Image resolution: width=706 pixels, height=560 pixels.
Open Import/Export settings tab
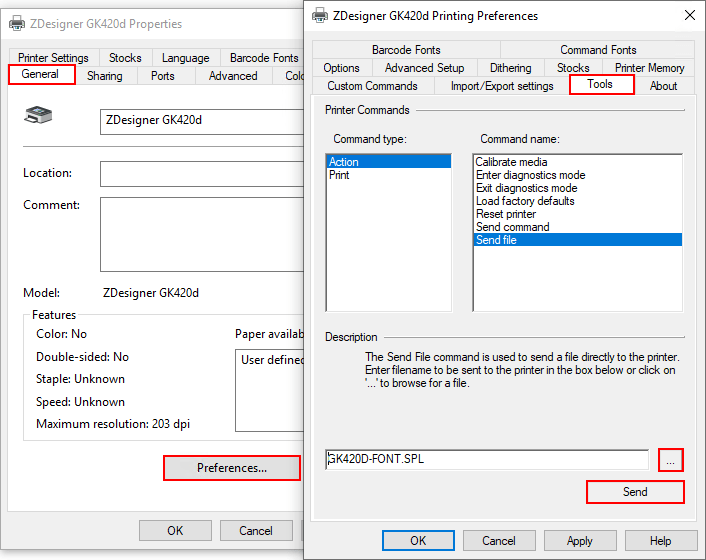click(502, 86)
